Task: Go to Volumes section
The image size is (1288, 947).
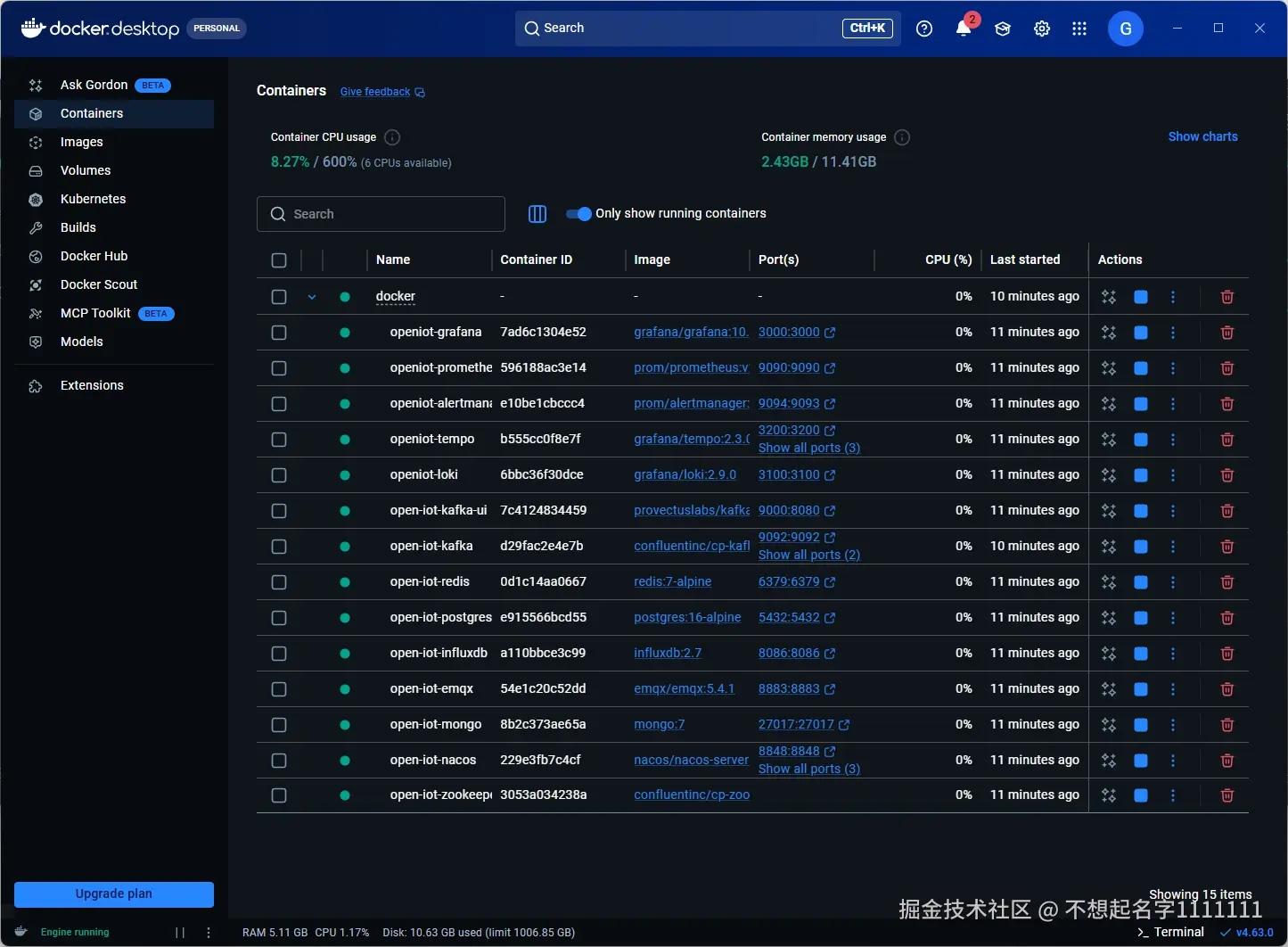Action: pos(114,171)
